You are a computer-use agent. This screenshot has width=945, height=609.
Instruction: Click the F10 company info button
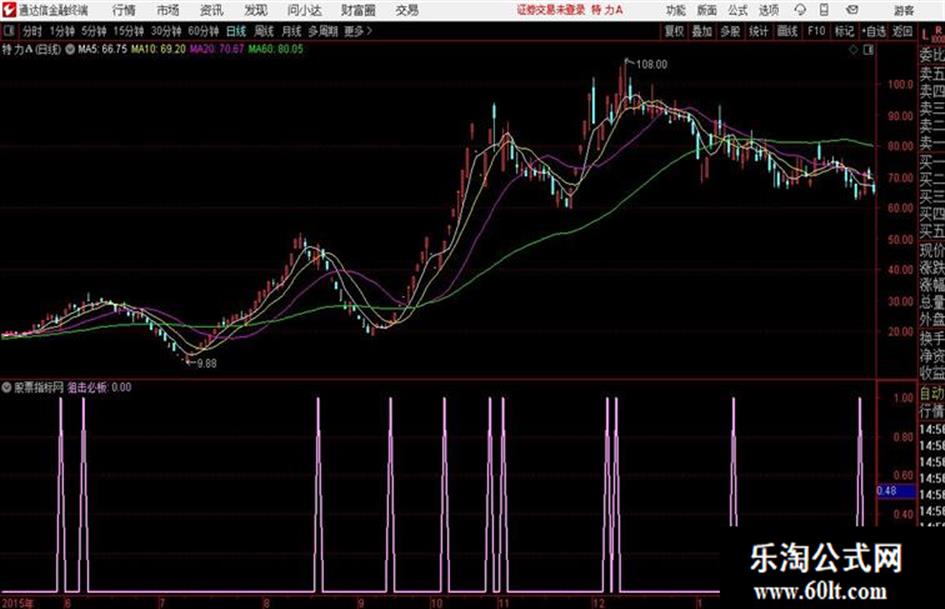(816, 31)
